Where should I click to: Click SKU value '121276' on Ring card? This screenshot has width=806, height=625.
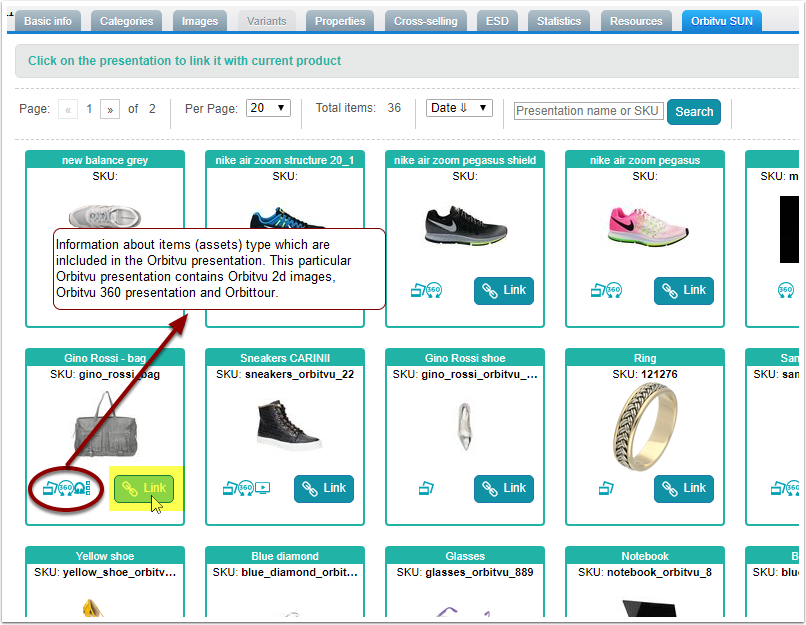tap(658, 374)
